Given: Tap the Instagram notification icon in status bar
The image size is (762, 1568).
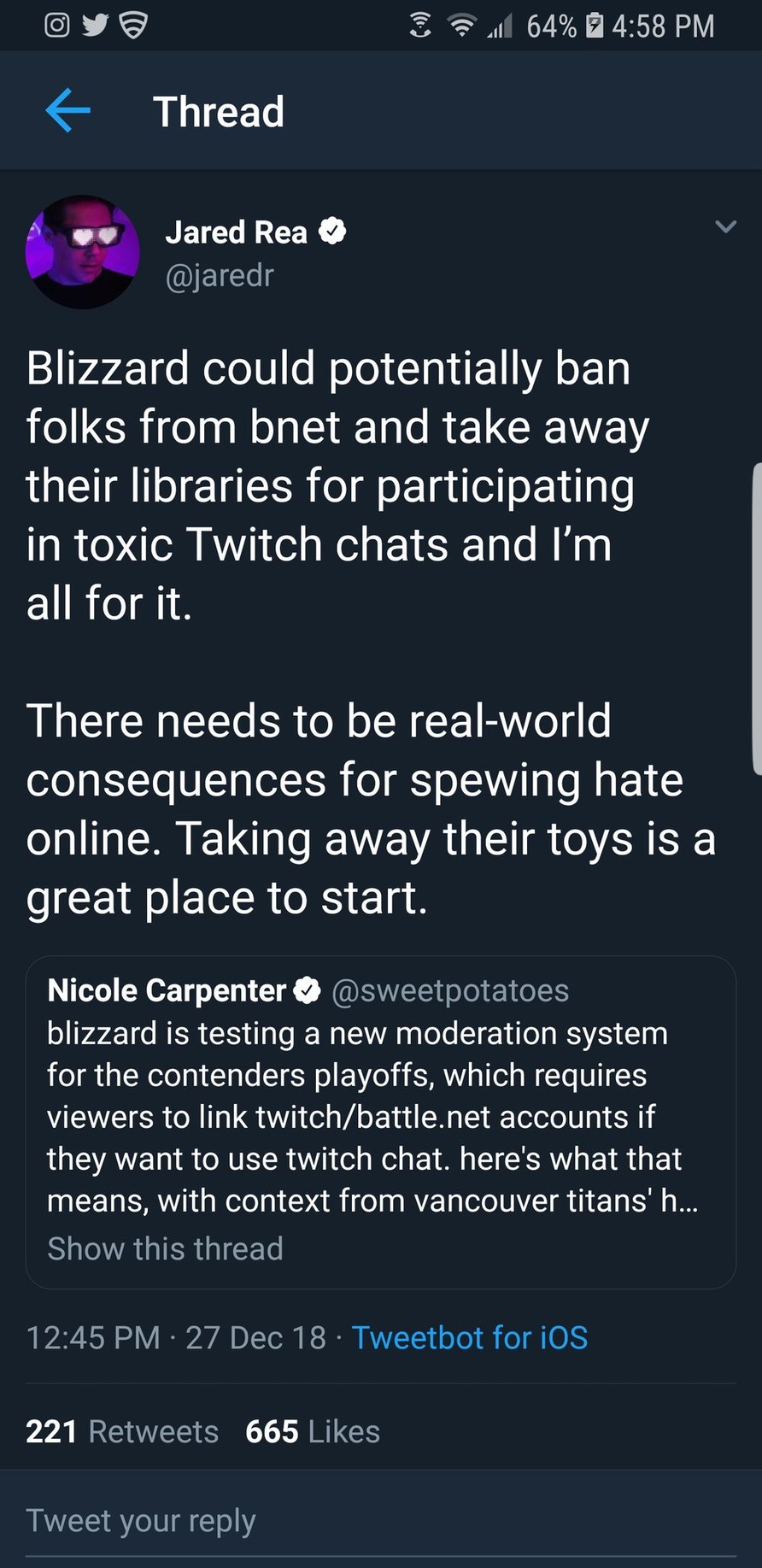Looking at the screenshot, I should coord(56,26).
